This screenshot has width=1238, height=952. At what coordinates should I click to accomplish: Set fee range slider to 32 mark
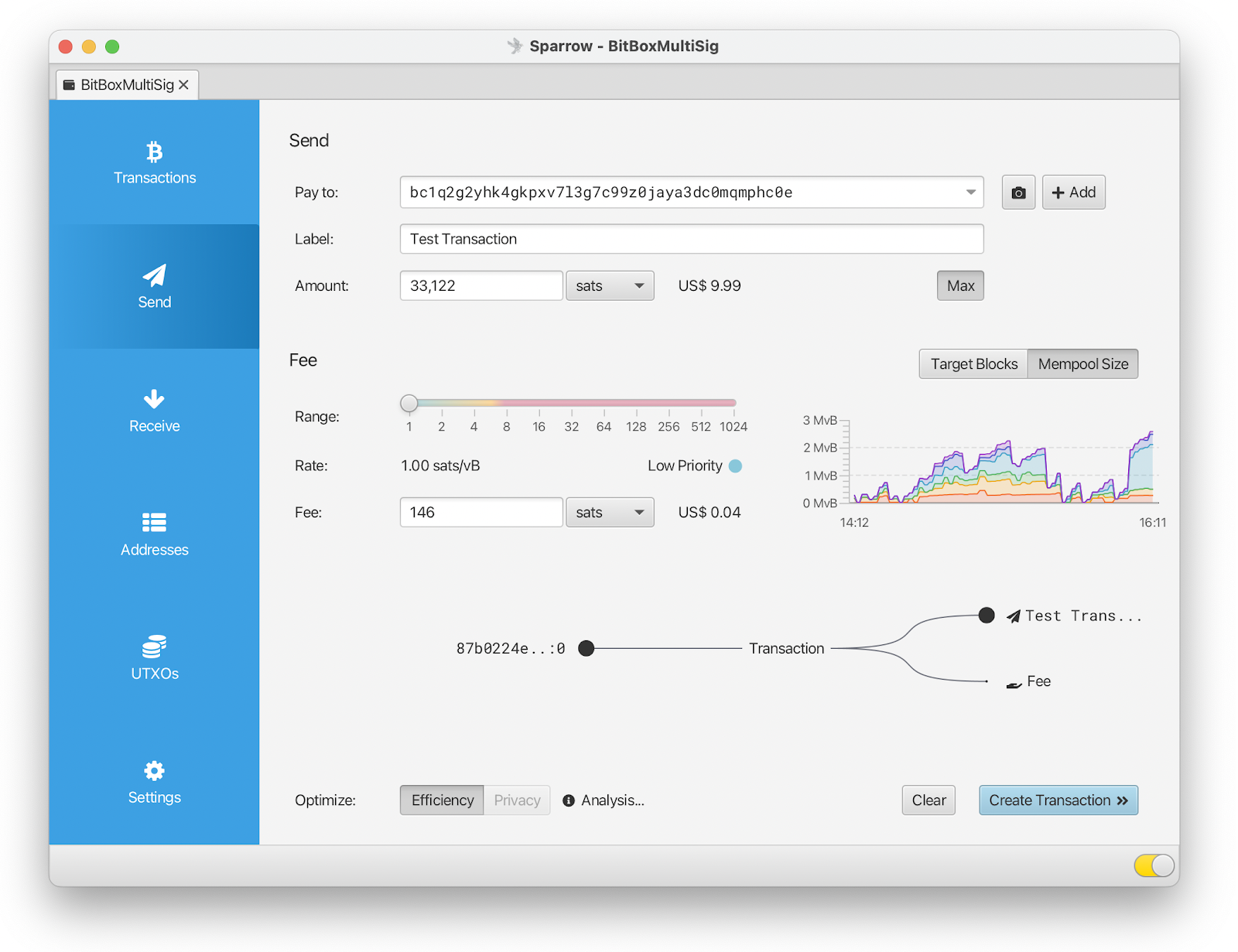pyautogui.click(x=571, y=403)
